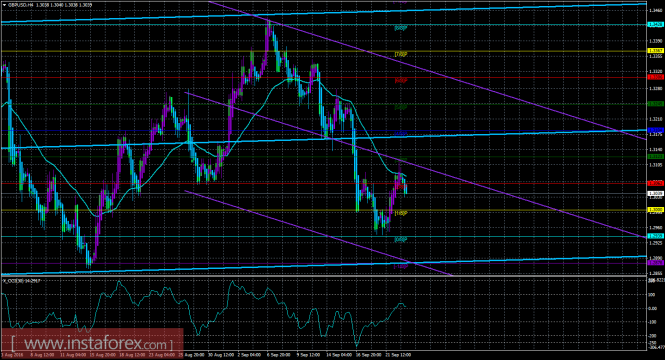Click the yellow 1.3367 price level tag
The width and height of the screenshot is (665, 360).
pyautogui.click(x=656, y=51)
